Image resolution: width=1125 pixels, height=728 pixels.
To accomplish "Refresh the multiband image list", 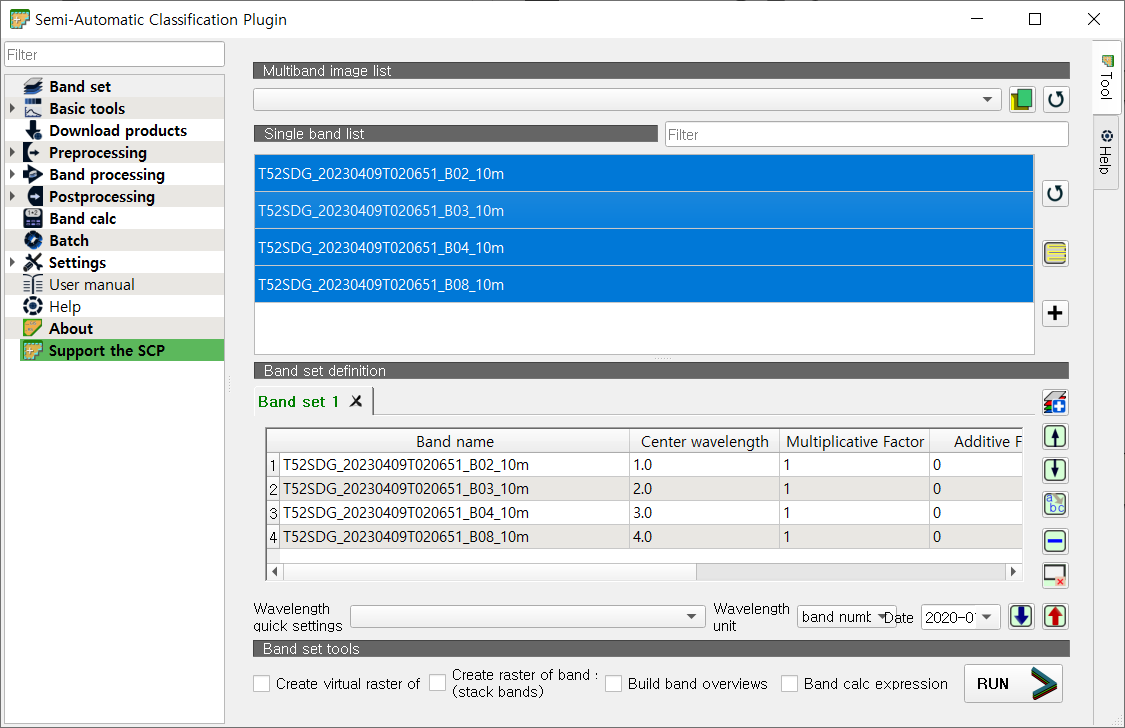I will pyautogui.click(x=1055, y=99).
